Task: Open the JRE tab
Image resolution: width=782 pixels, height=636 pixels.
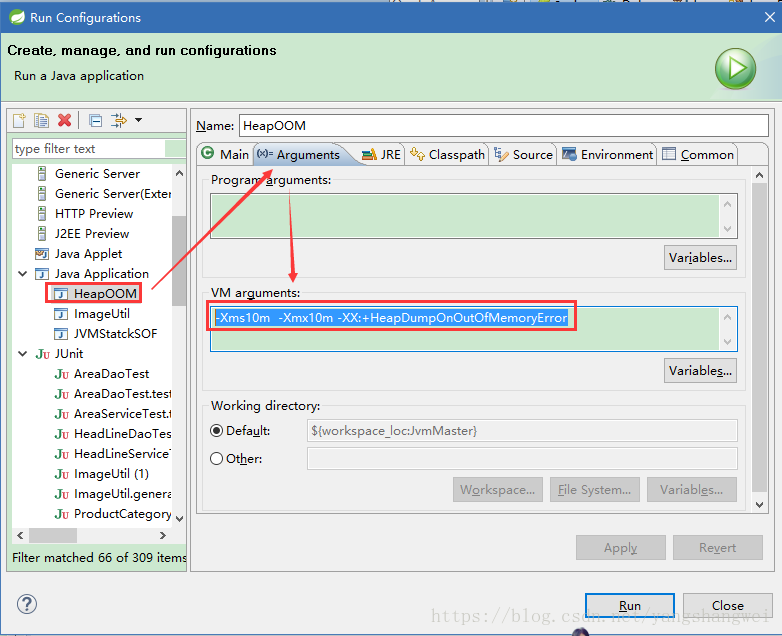Action: (x=381, y=154)
